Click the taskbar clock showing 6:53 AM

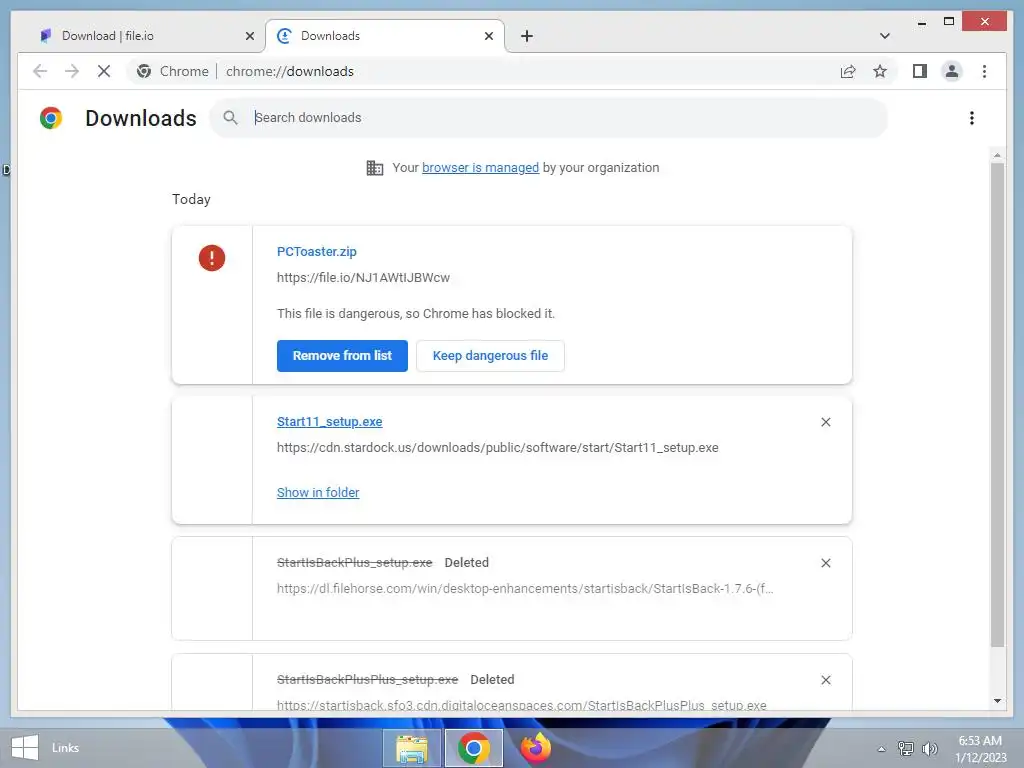click(980, 749)
